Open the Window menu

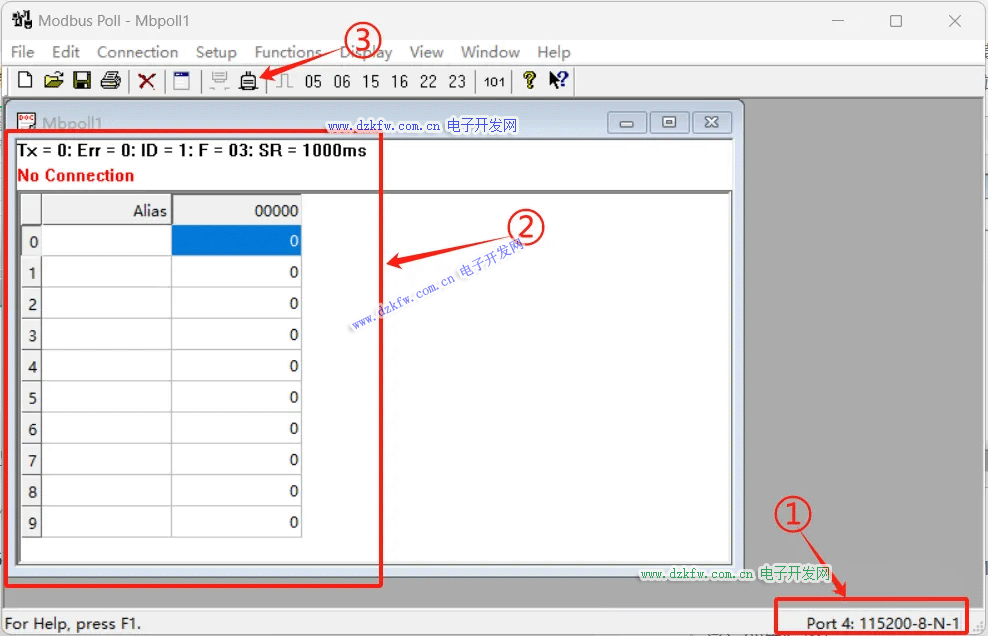490,52
